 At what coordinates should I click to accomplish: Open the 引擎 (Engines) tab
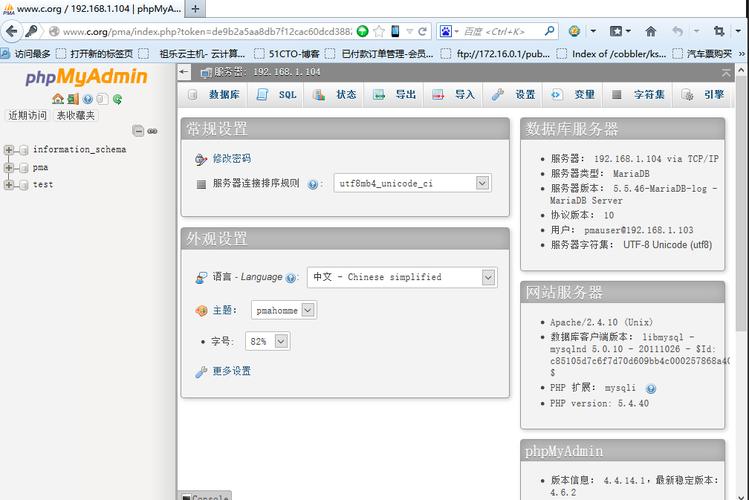(702, 95)
